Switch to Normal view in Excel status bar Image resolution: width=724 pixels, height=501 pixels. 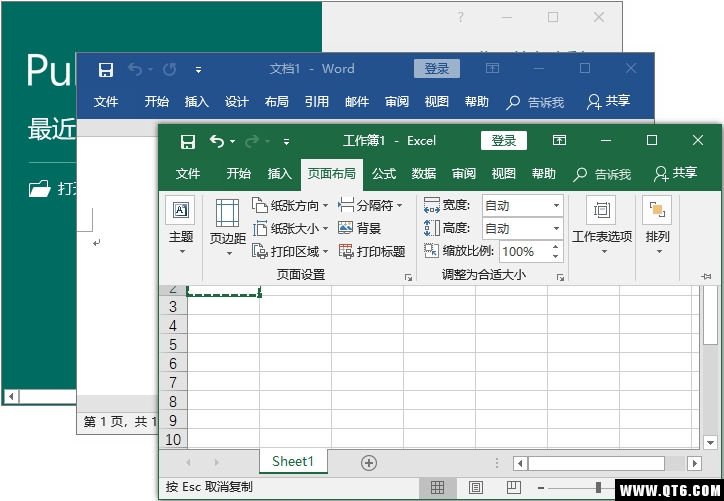[x=437, y=487]
